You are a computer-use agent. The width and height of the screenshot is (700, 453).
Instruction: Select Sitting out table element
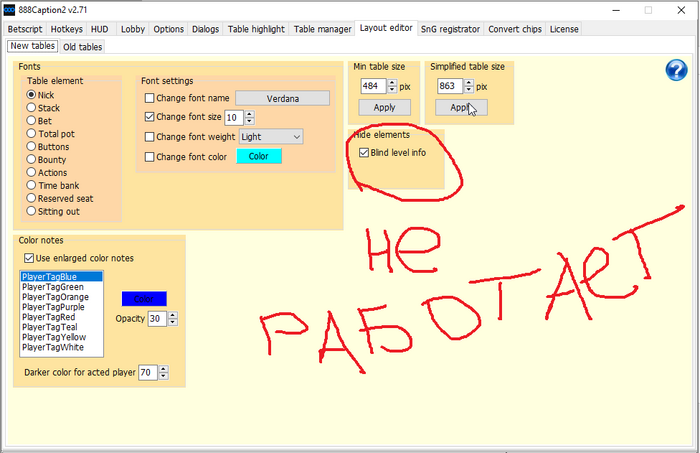[31, 211]
